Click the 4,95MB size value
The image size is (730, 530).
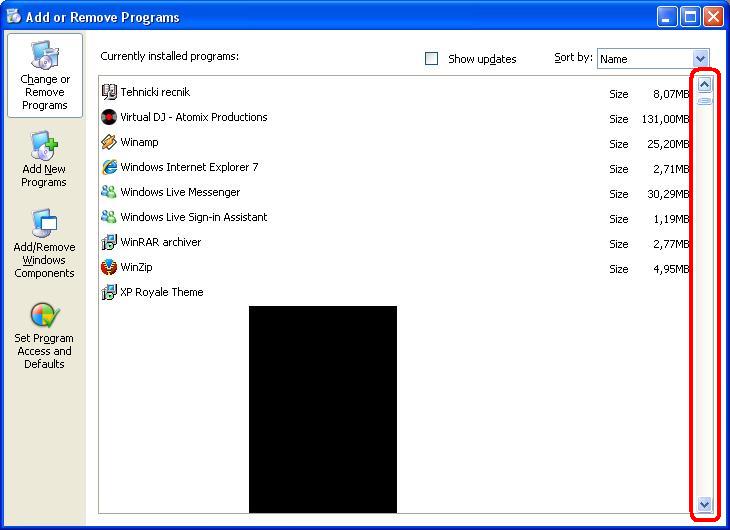coord(670,269)
